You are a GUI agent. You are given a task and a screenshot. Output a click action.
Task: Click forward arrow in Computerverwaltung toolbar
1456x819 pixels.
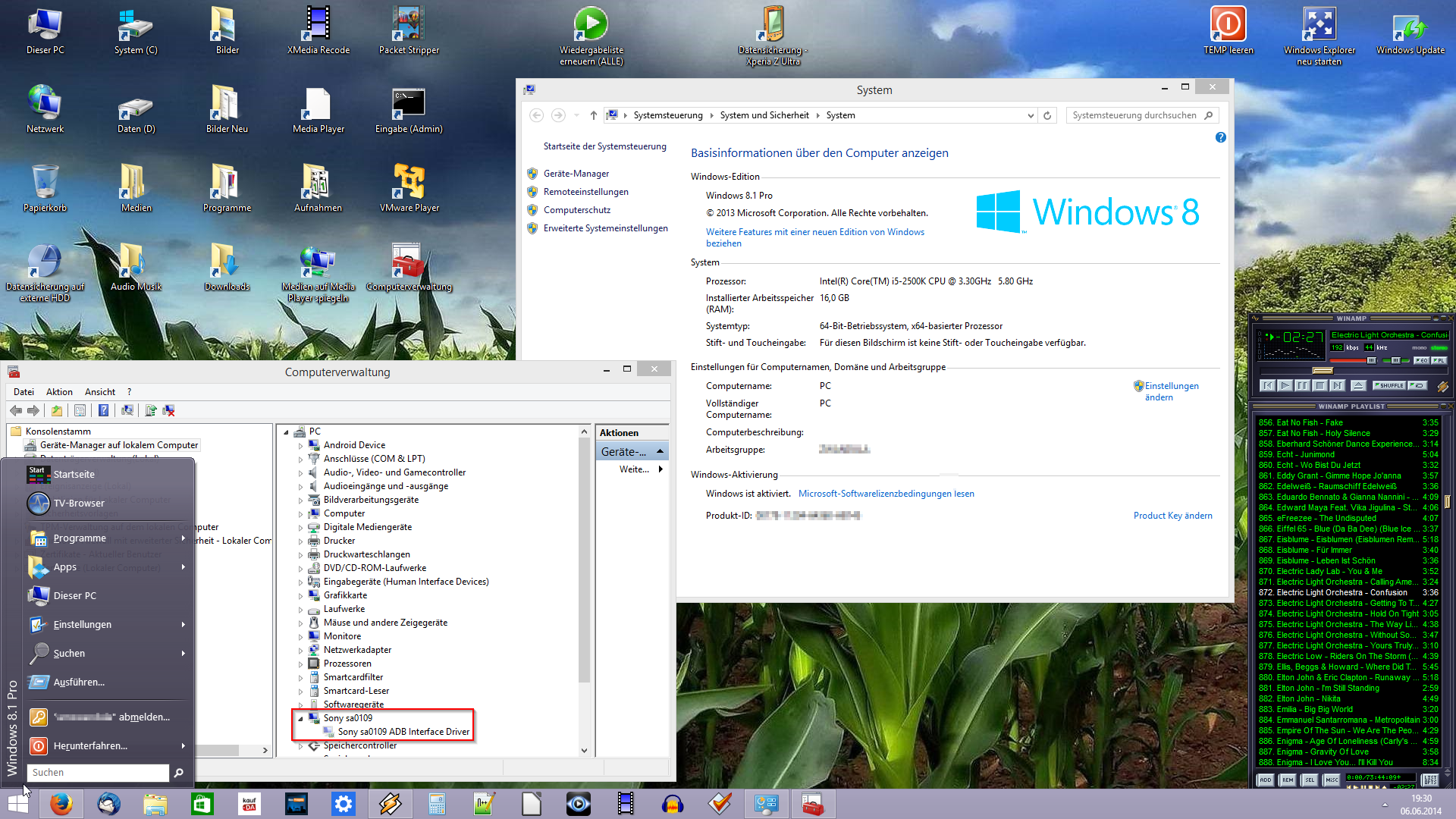point(33,410)
